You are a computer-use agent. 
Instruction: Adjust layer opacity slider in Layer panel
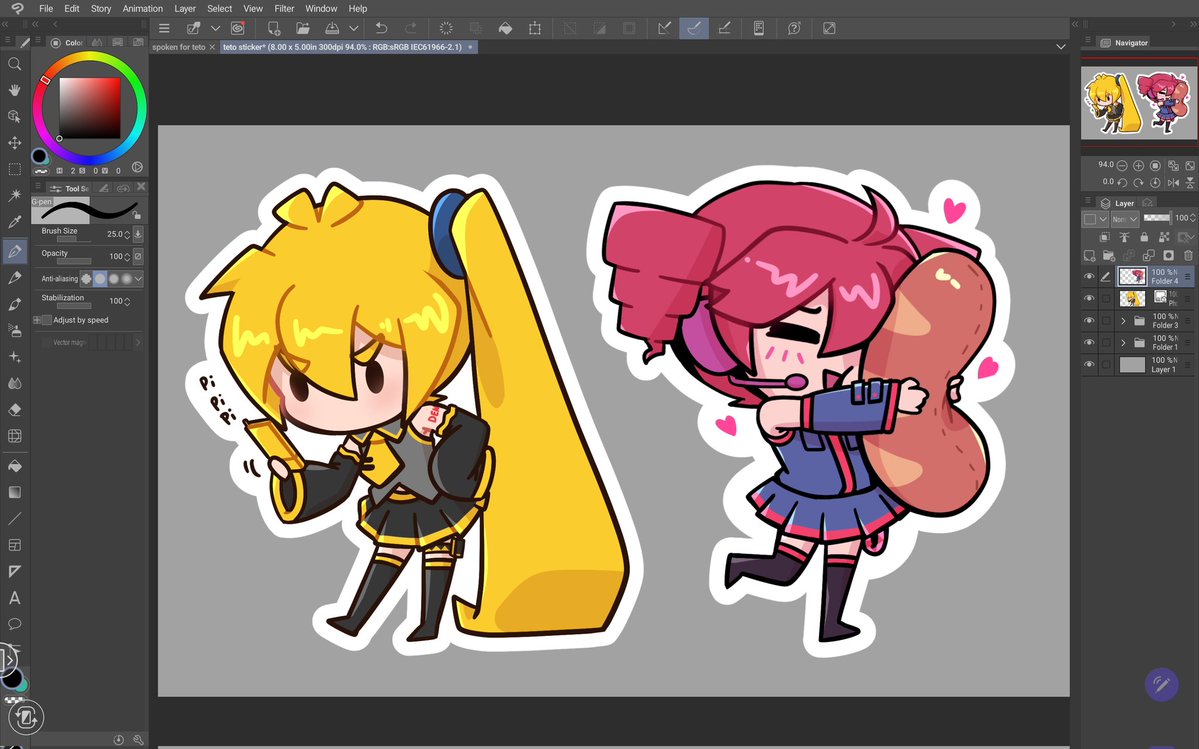point(1156,218)
